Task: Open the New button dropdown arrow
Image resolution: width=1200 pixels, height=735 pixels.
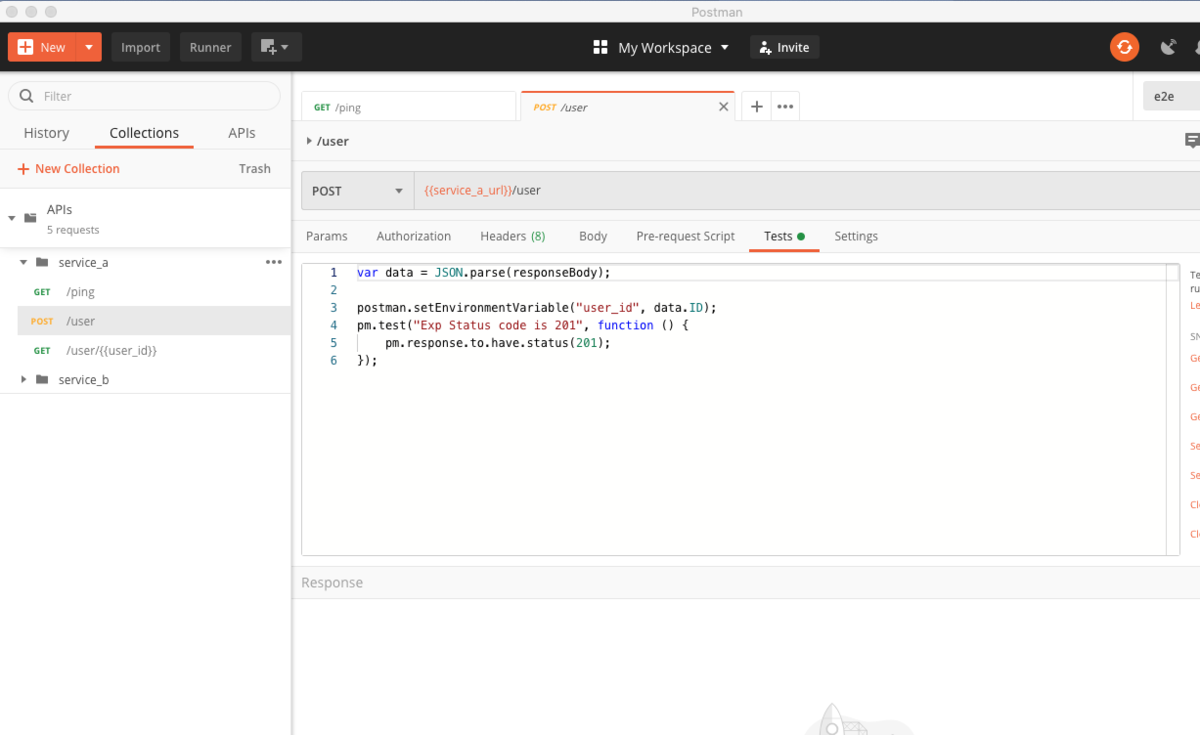Action: tap(90, 47)
